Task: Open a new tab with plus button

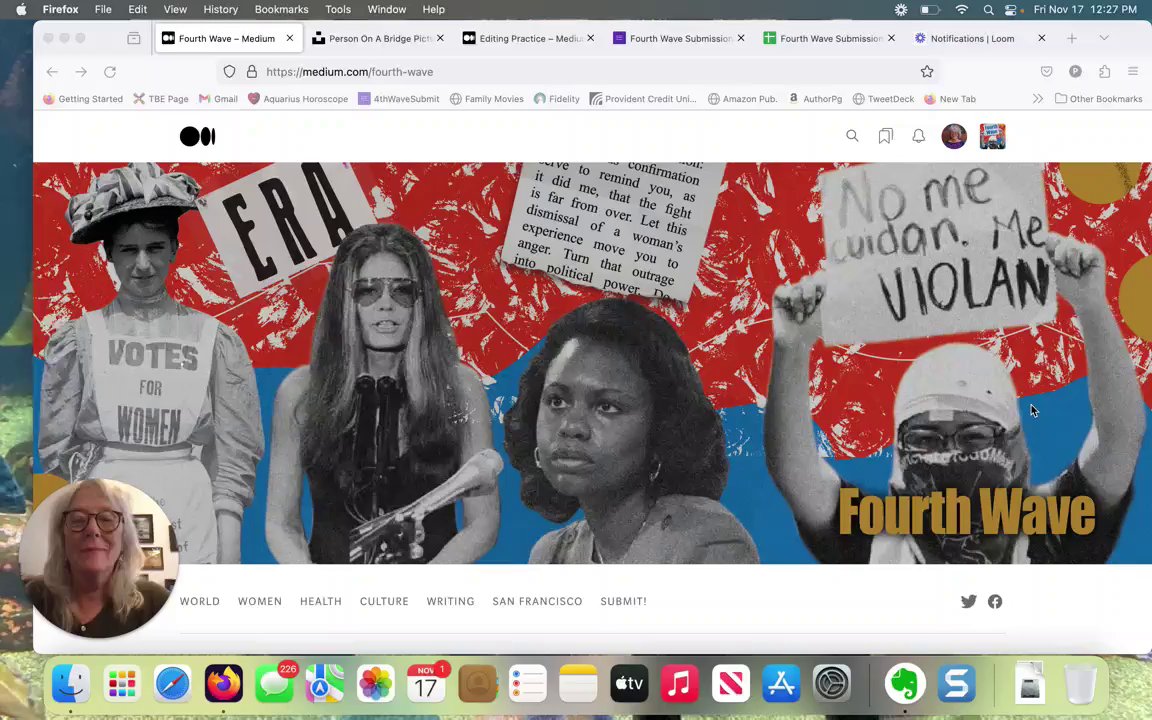Action: [1072, 38]
